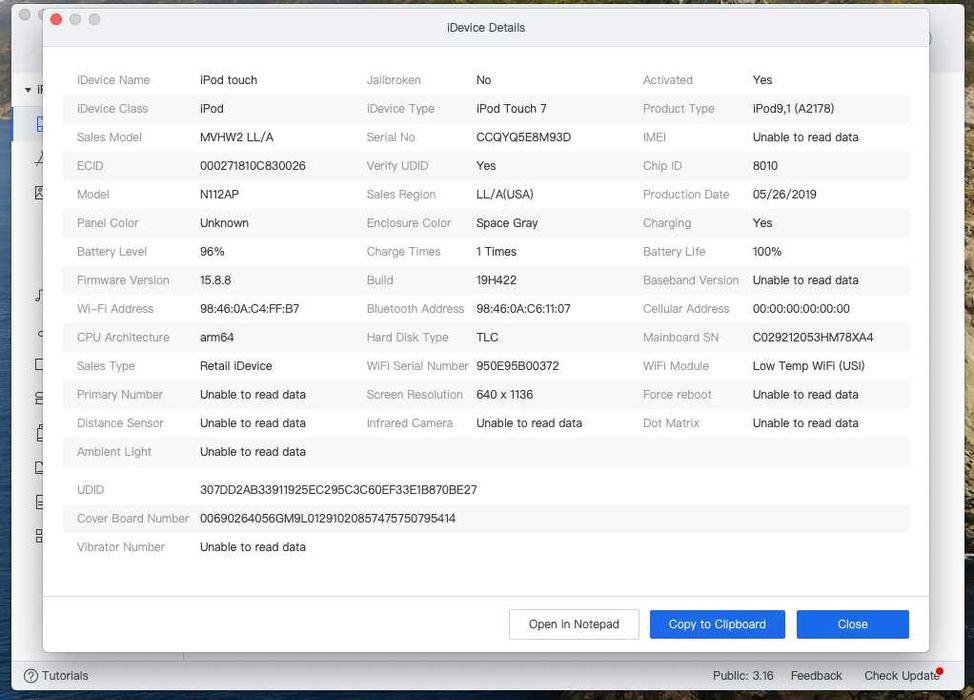Image resolution: width=974 pixels, height=700 pixels.
Task: Click the Open in Notepad button
Action: click(x=573, y=624)
